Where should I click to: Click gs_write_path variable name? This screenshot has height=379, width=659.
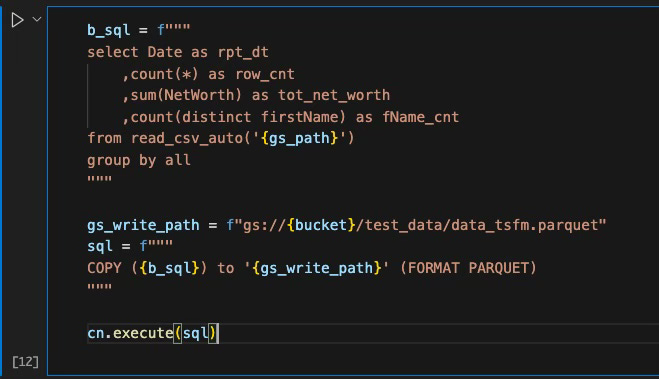143,225
